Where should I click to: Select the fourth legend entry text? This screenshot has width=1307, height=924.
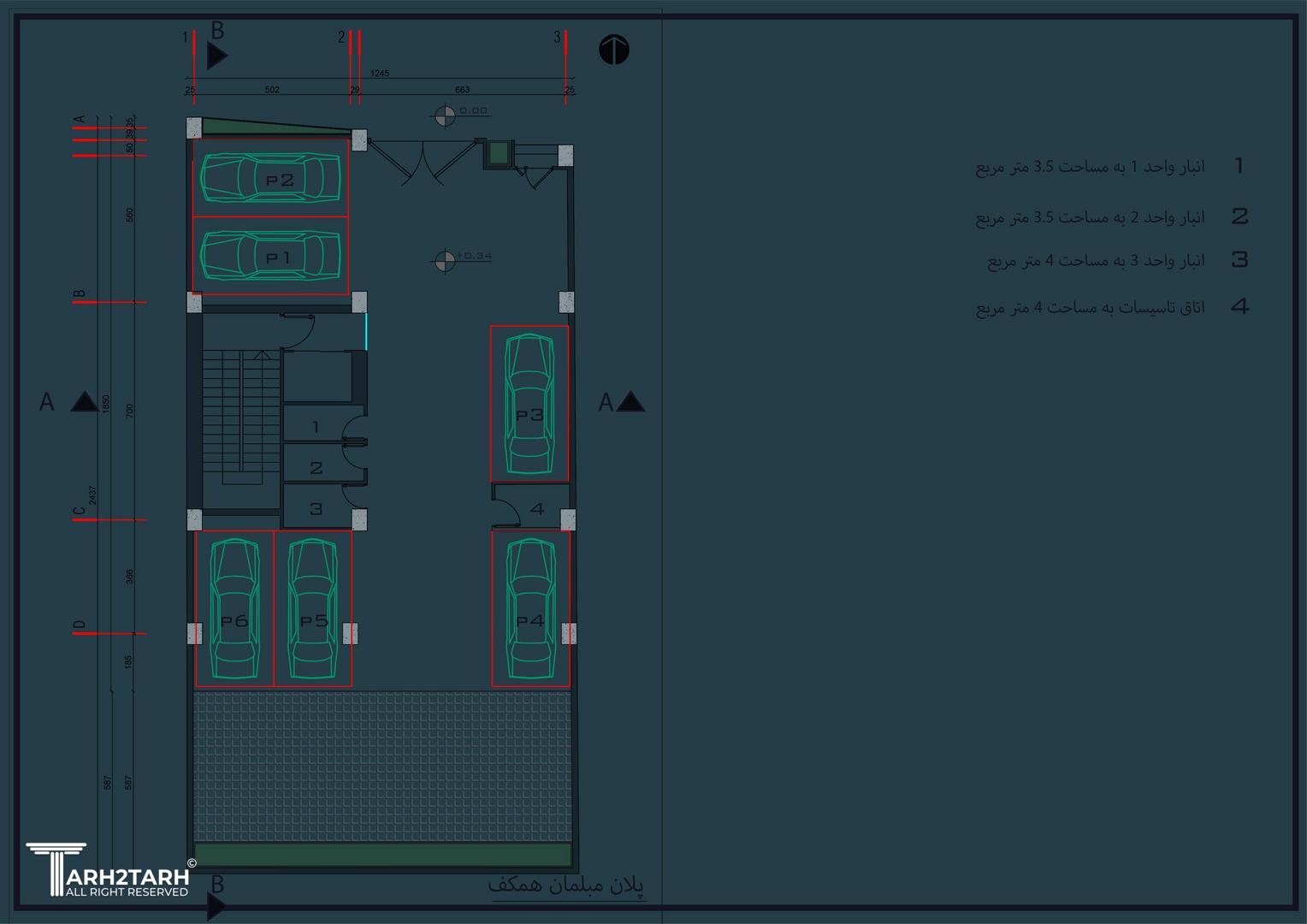[x=1090, y=307]
